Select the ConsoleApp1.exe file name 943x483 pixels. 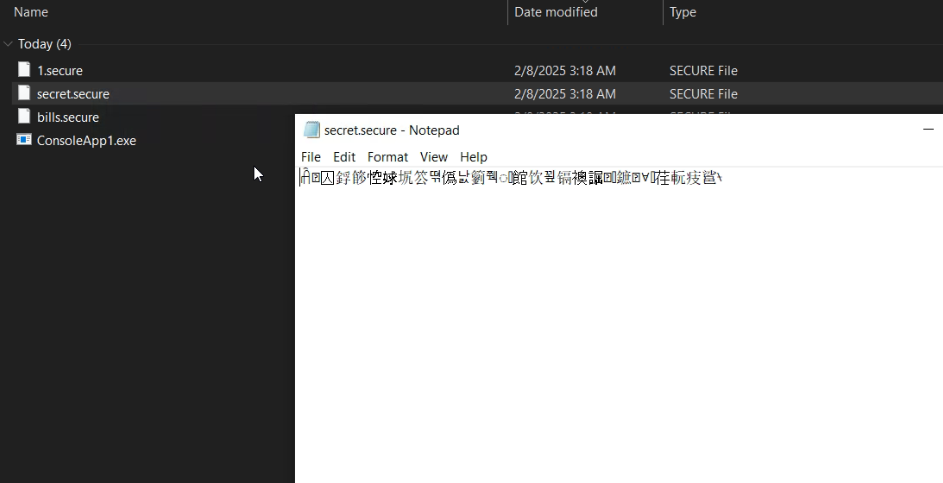pos(87,141)
